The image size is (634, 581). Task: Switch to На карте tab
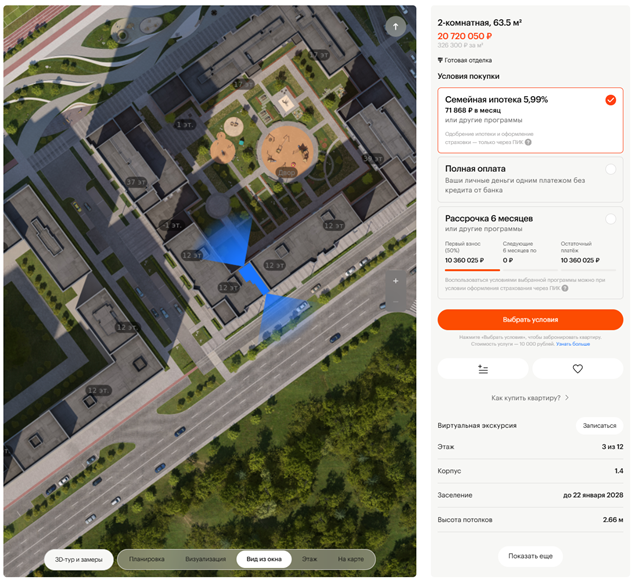click(351, 559)
